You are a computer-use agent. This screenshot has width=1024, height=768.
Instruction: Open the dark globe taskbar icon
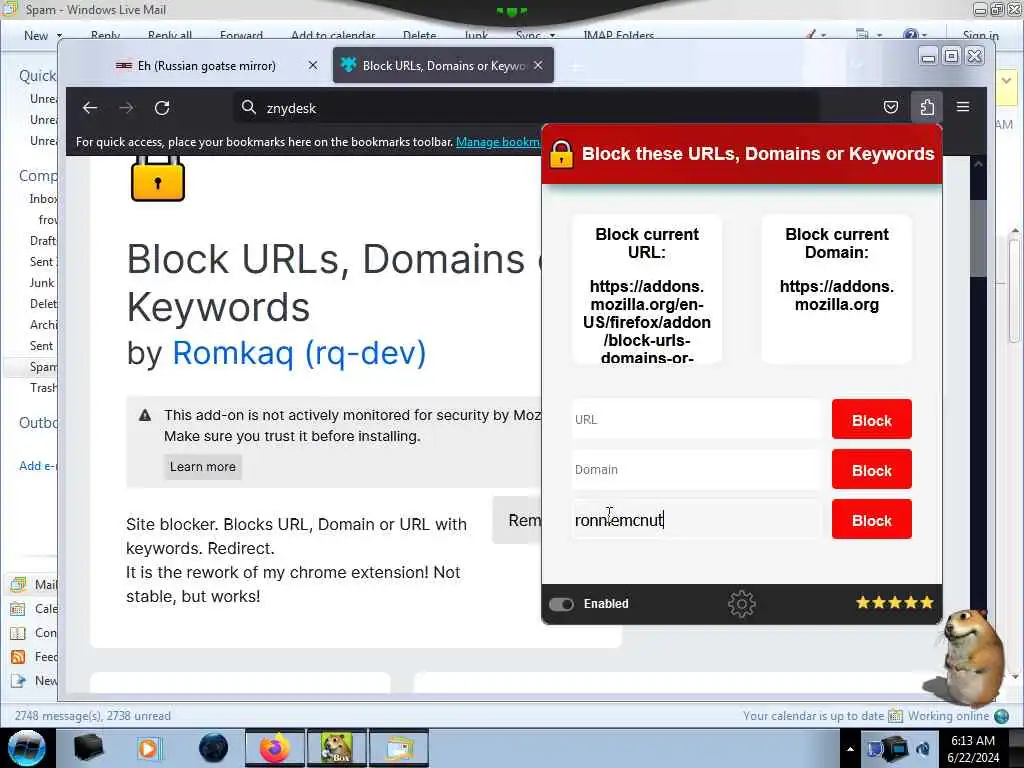[x=213, y=748]
